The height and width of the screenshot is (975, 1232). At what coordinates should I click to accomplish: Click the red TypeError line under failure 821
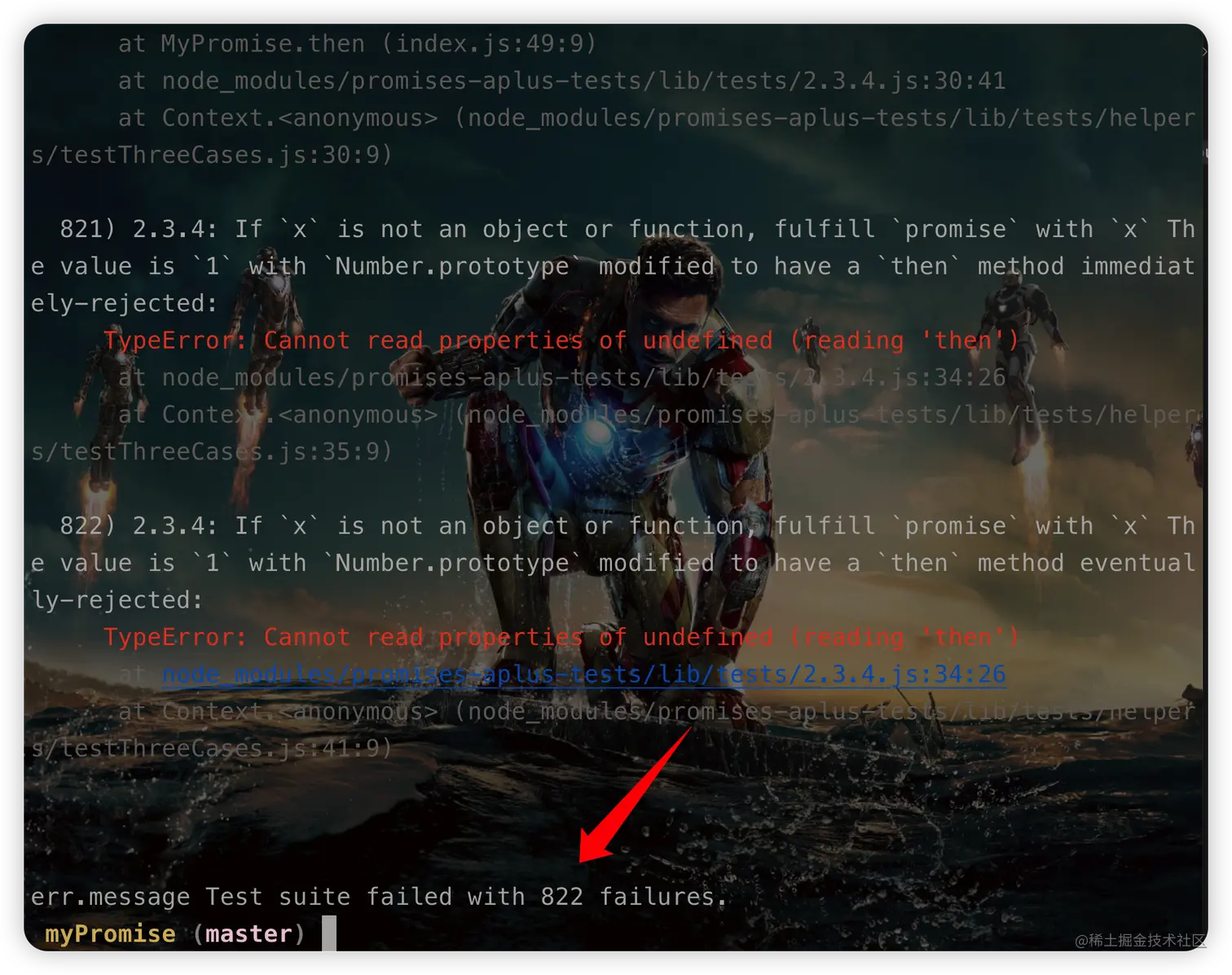point(561,340)
